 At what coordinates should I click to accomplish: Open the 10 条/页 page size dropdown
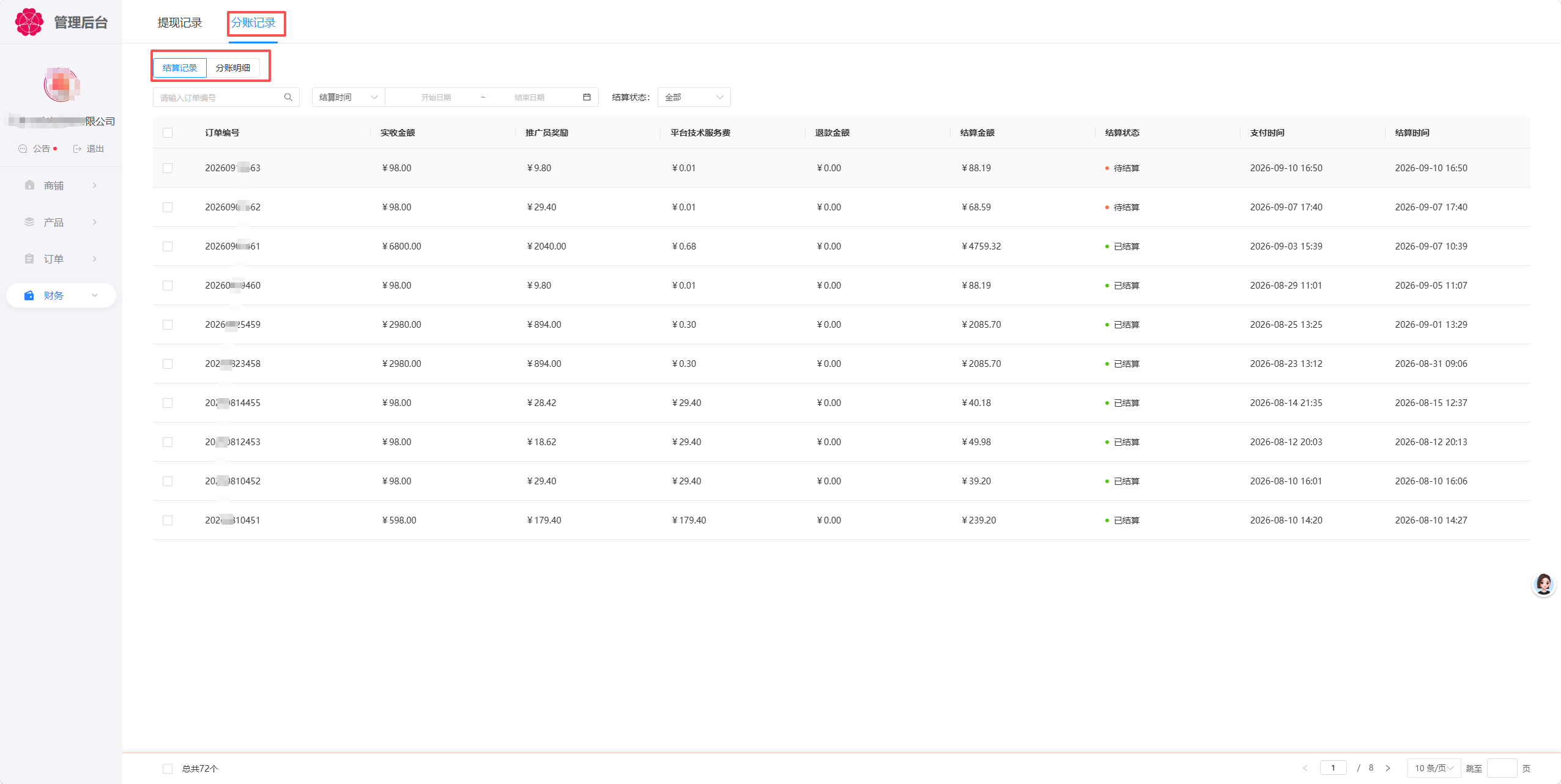click(1434, 768)
